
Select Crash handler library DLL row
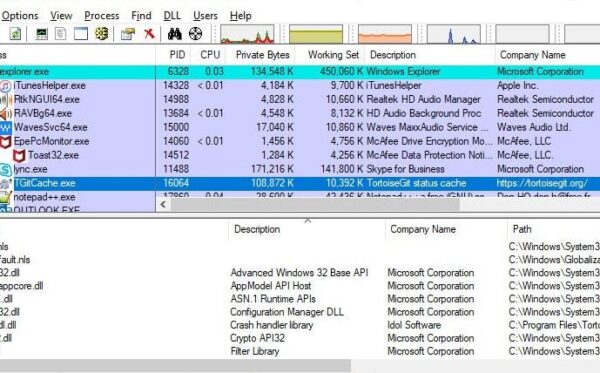point(300,325)
